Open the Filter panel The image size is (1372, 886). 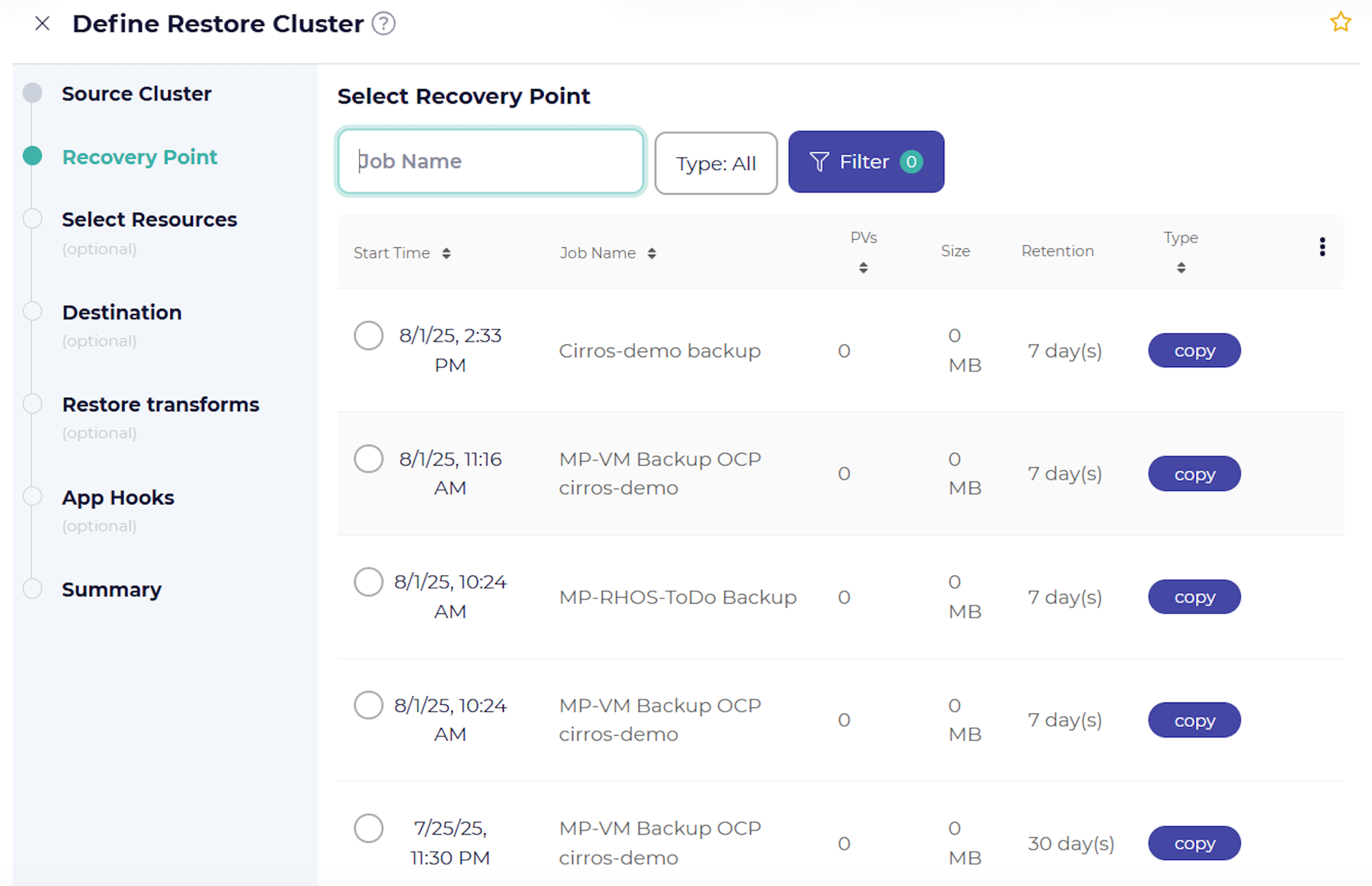pyautogui.click(x=866, y=162)
